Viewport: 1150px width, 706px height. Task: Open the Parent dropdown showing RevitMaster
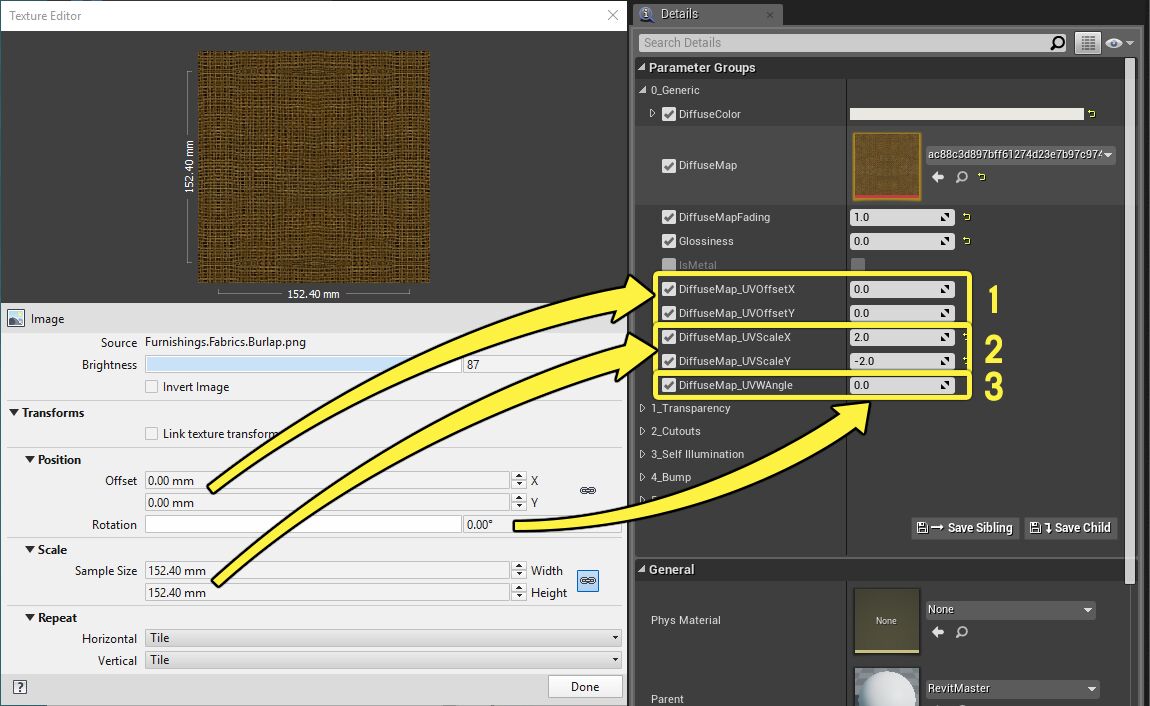point(1011,688)
